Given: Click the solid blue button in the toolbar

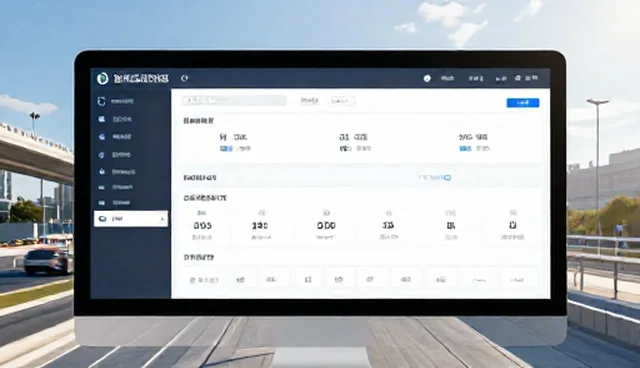Looking at the screenshot, I should (522, 103).
